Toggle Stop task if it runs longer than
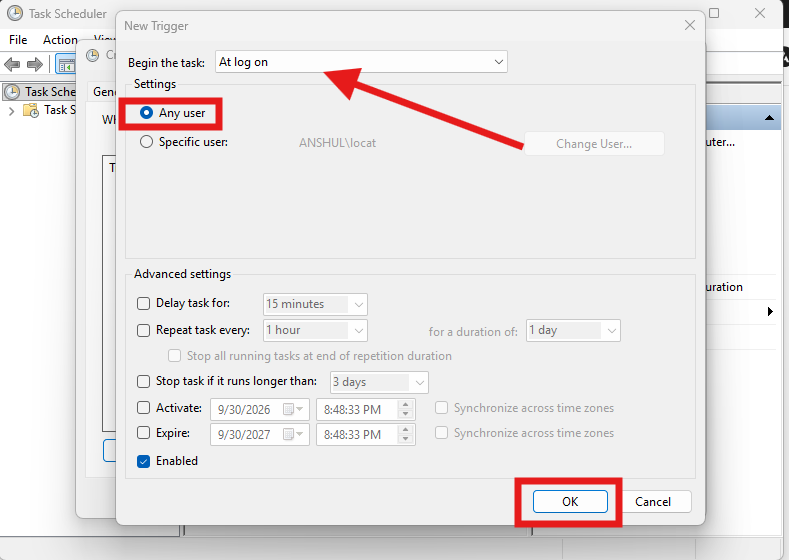The width and height of the screenshot is (789, 560). (143, 381)
